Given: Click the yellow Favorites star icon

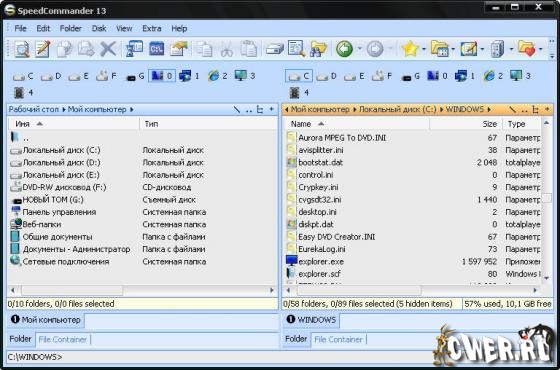Looking at the screenshot, I should pos(410,49).
